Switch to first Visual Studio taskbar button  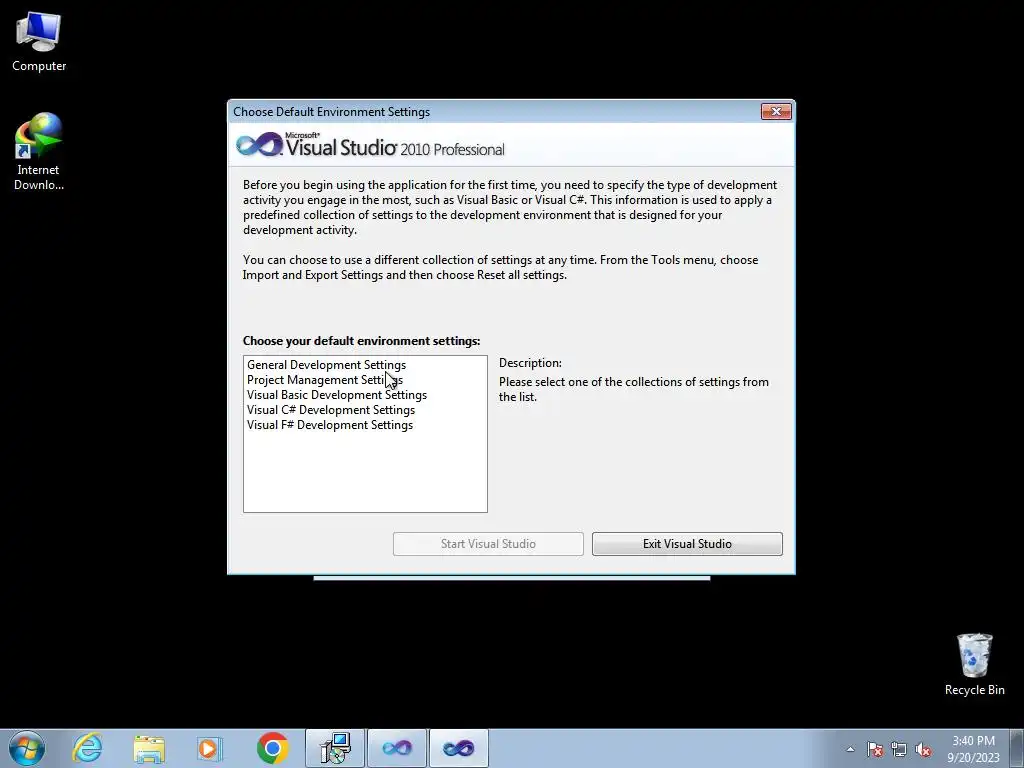pos(397,748)
